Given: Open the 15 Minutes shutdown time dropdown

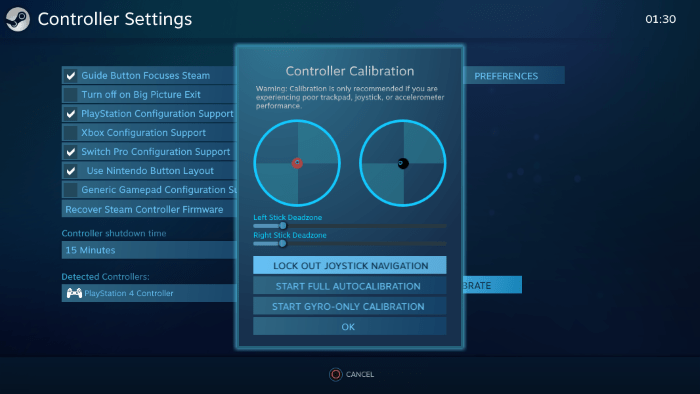Looking at the screenshot, I should tap(149, 250).
